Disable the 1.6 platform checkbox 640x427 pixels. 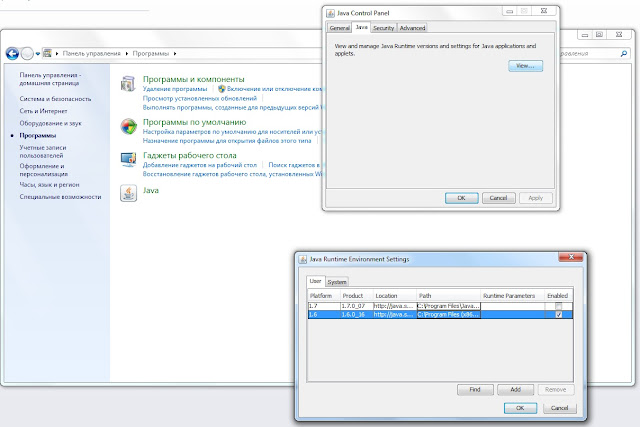(558, 314)
